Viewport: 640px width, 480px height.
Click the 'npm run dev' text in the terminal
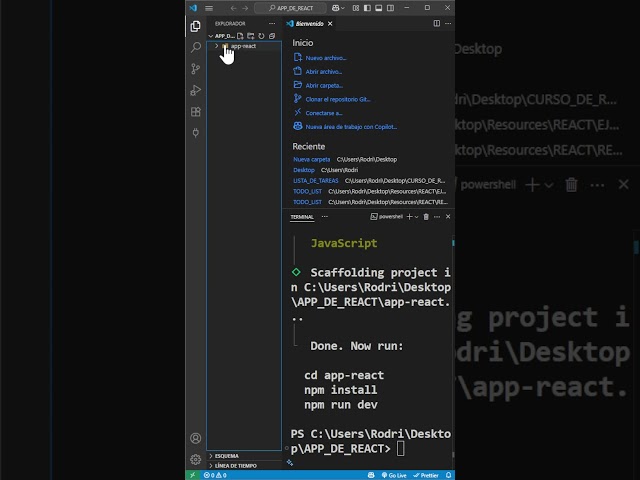340,405
